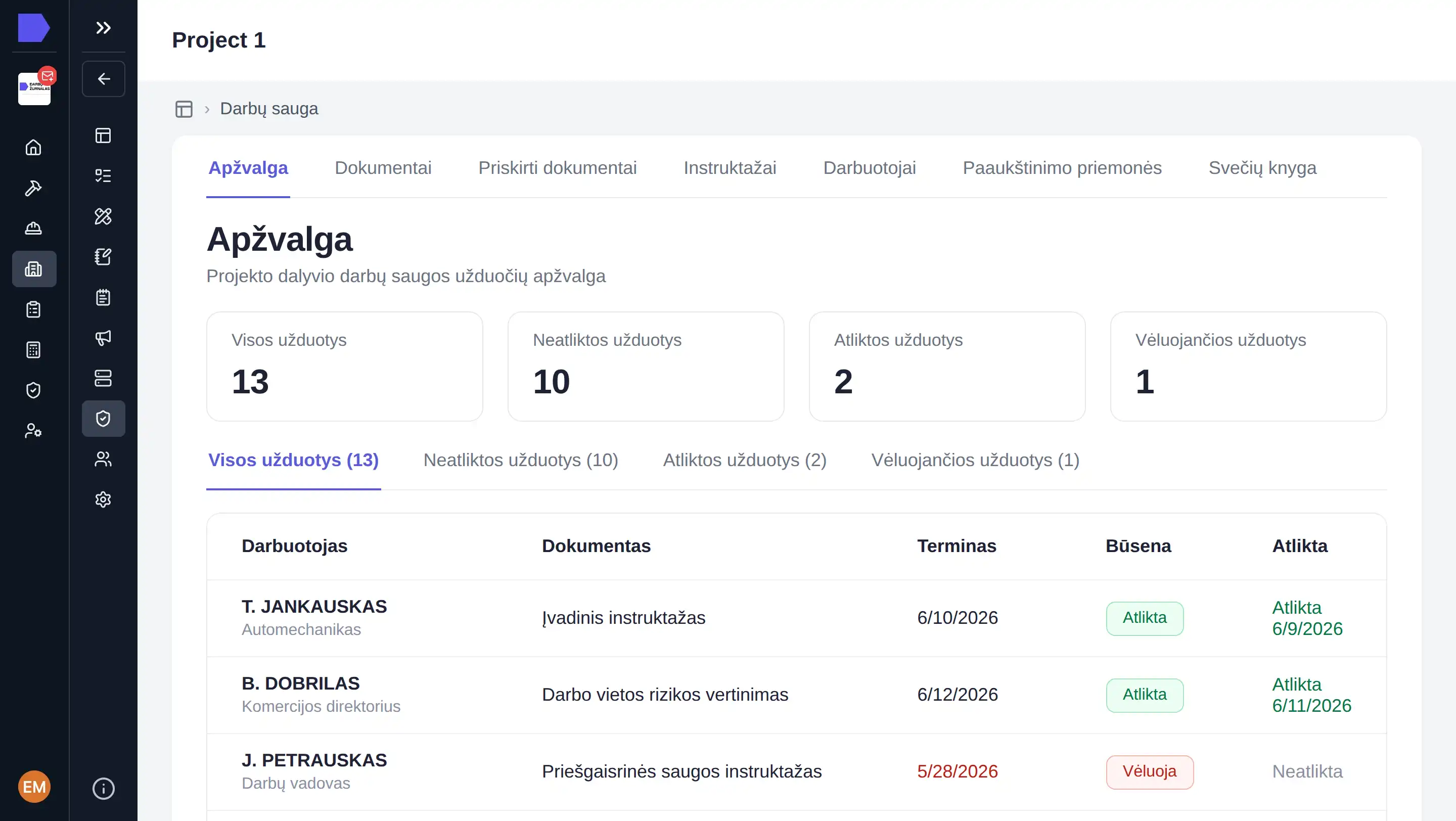This screenshot has width=1456, height=821.
Task: Open the Paaukštinimo priemonės tab
Action: tap(1062, 168)
